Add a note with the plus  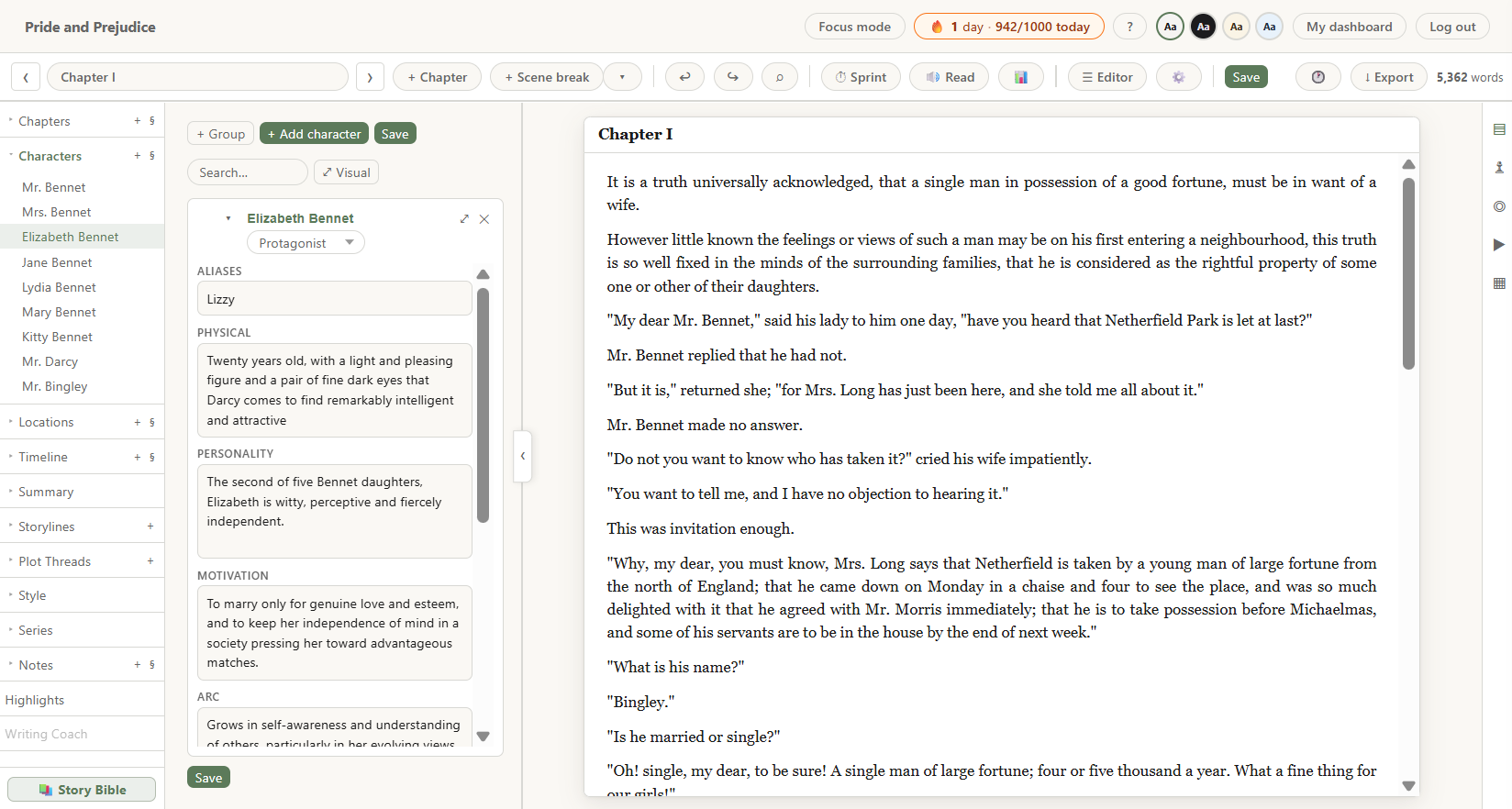[138, 665]
